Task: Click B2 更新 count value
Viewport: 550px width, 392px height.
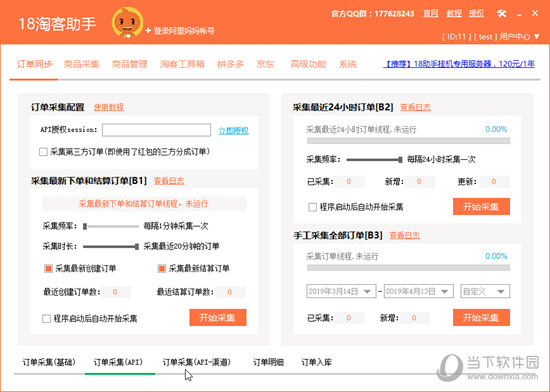Action: coord(494,182)
